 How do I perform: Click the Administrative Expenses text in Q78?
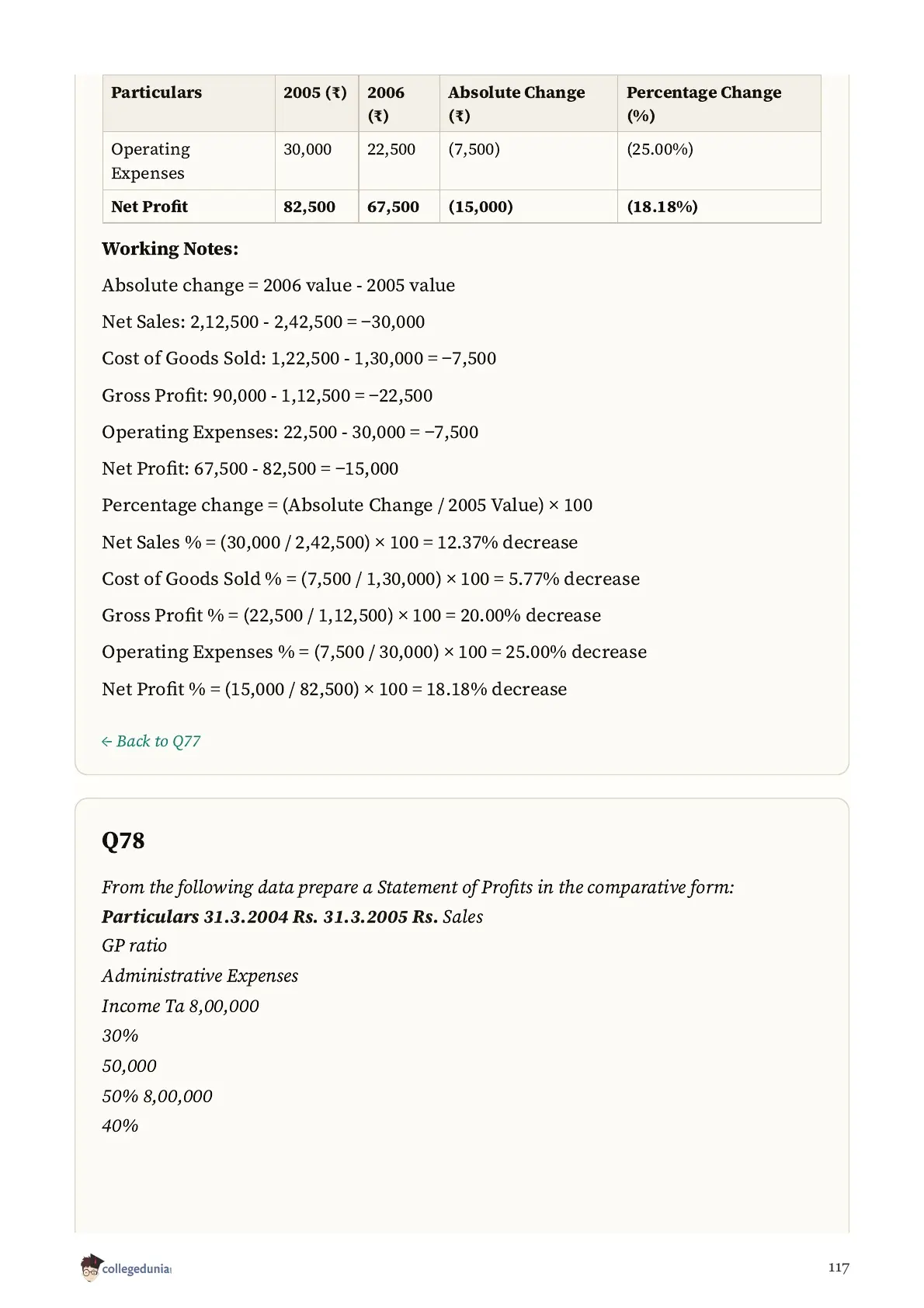200,976
